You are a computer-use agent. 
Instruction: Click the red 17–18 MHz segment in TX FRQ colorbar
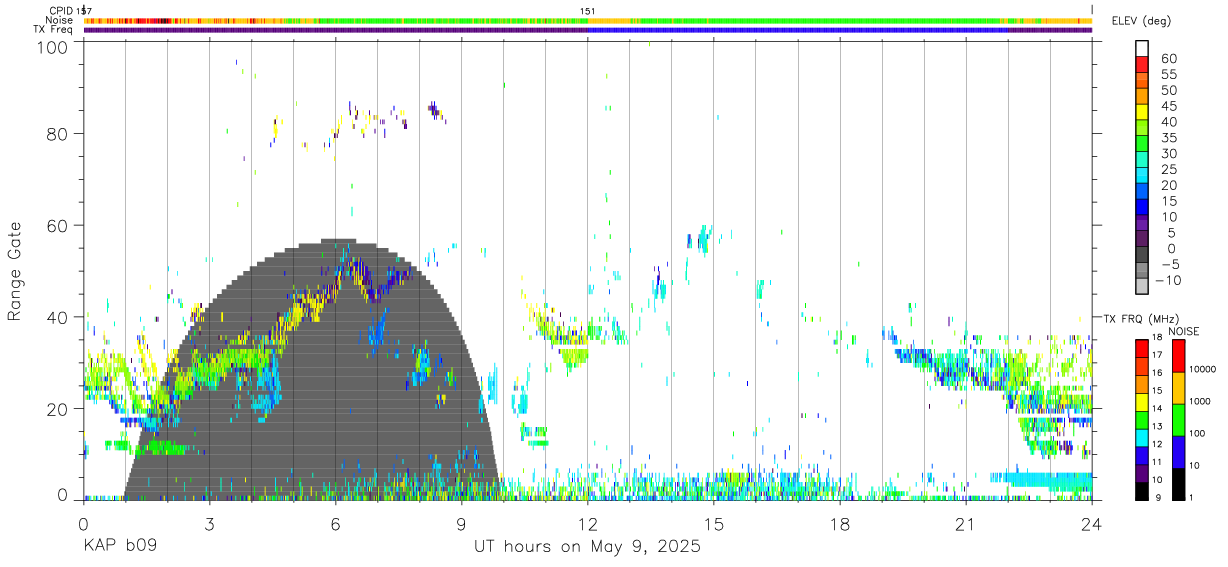[1142, 347]
